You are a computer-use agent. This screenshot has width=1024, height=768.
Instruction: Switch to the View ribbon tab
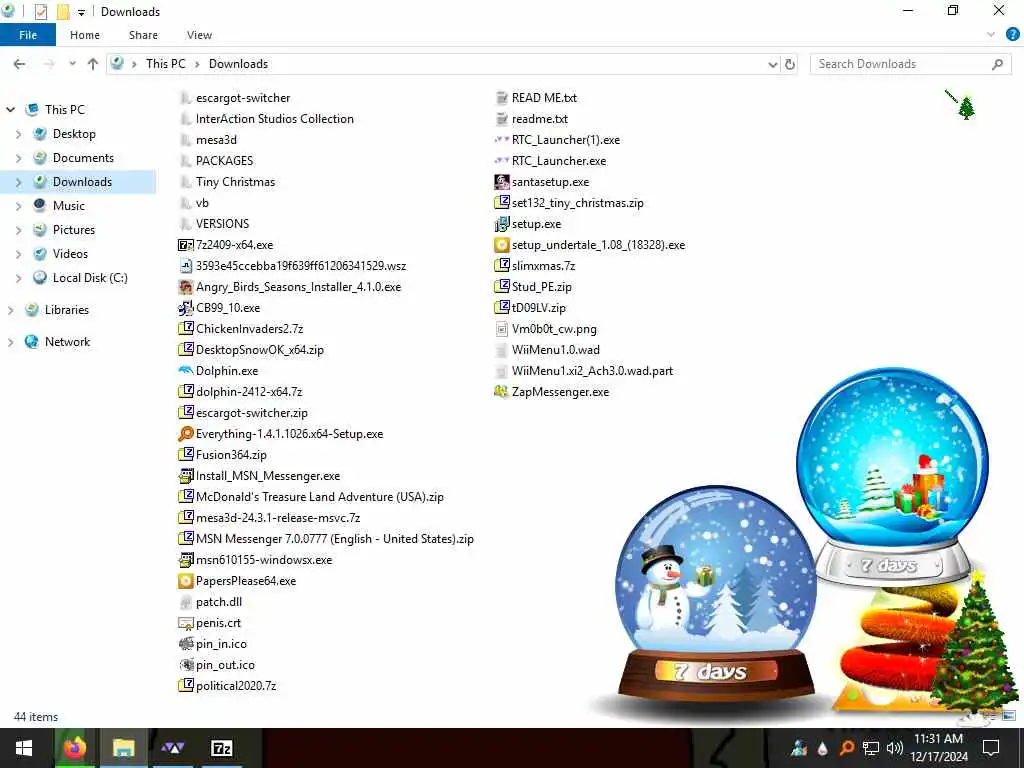(x=199, y=35)
